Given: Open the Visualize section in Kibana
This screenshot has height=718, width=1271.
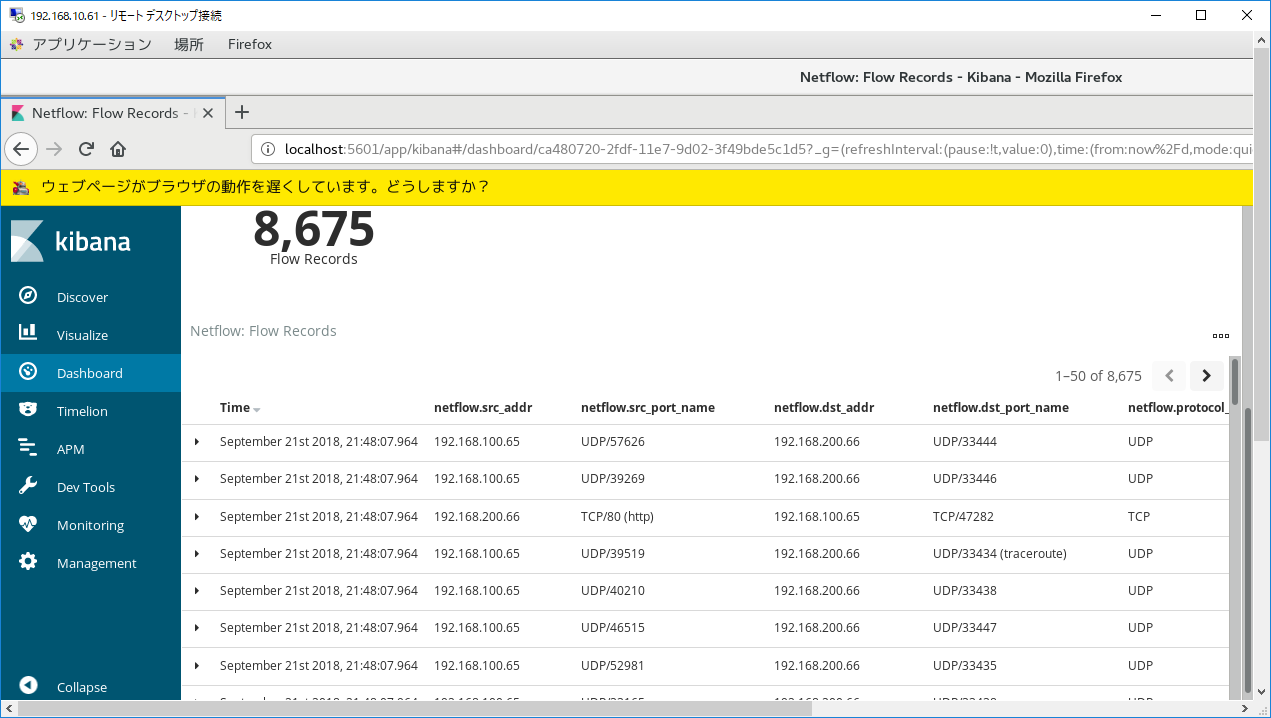Looking at the screenshot, I should [x=84, y=334].
